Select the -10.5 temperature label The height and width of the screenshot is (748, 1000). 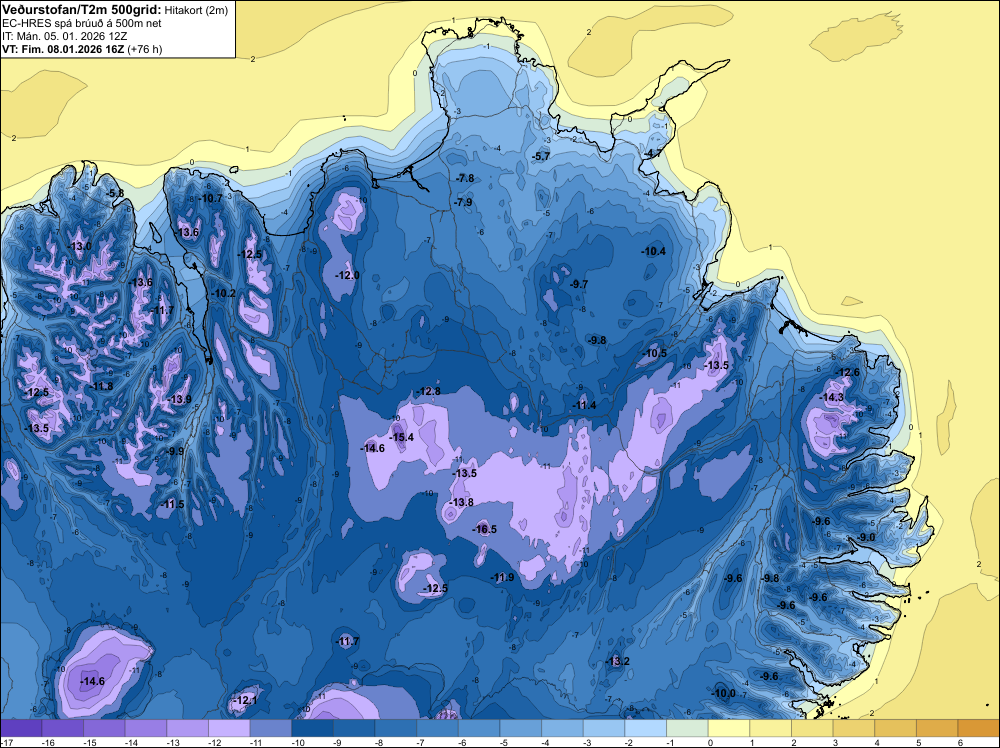pos(654,353)
